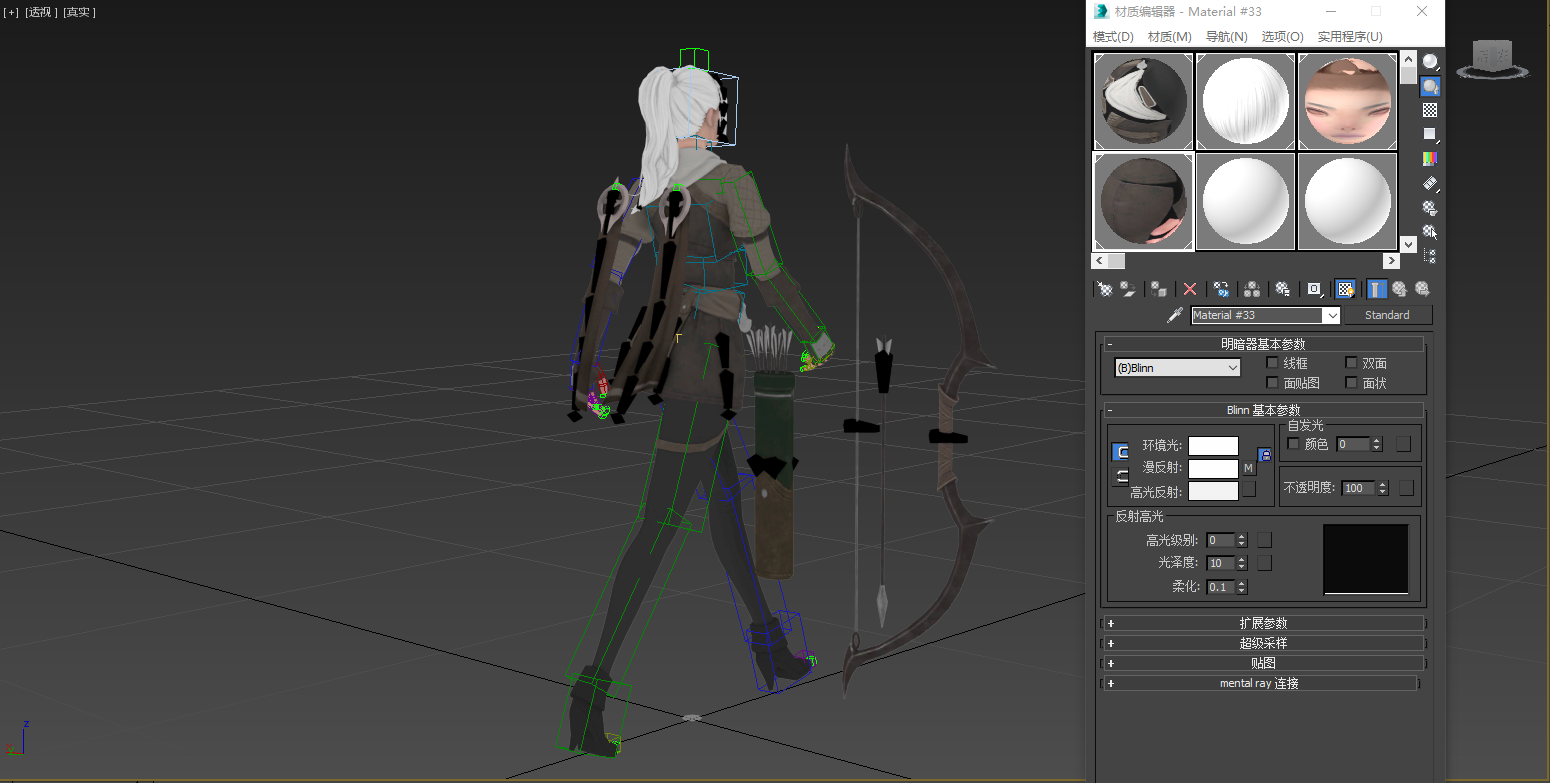1550x783 pixels.
Task: Toggle checkered Background for sample slots
Action: click(x=1430, y=110)
